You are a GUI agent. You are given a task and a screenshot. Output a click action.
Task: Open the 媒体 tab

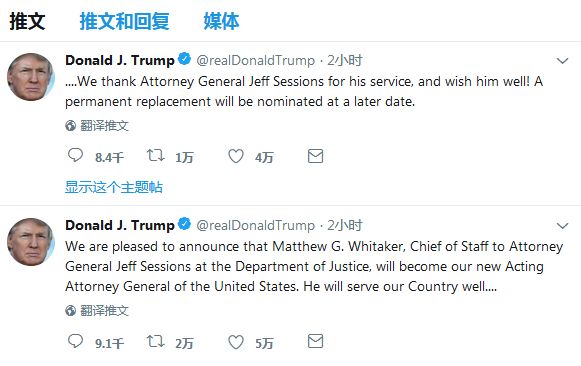[x=221, y=21]
